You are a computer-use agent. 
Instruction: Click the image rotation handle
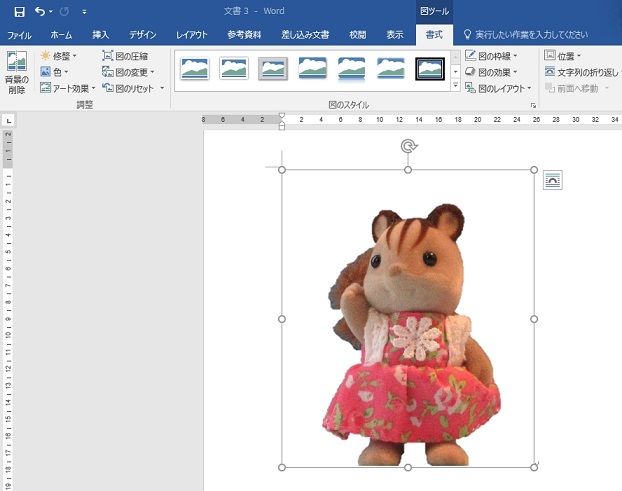(x=408, y=146)
